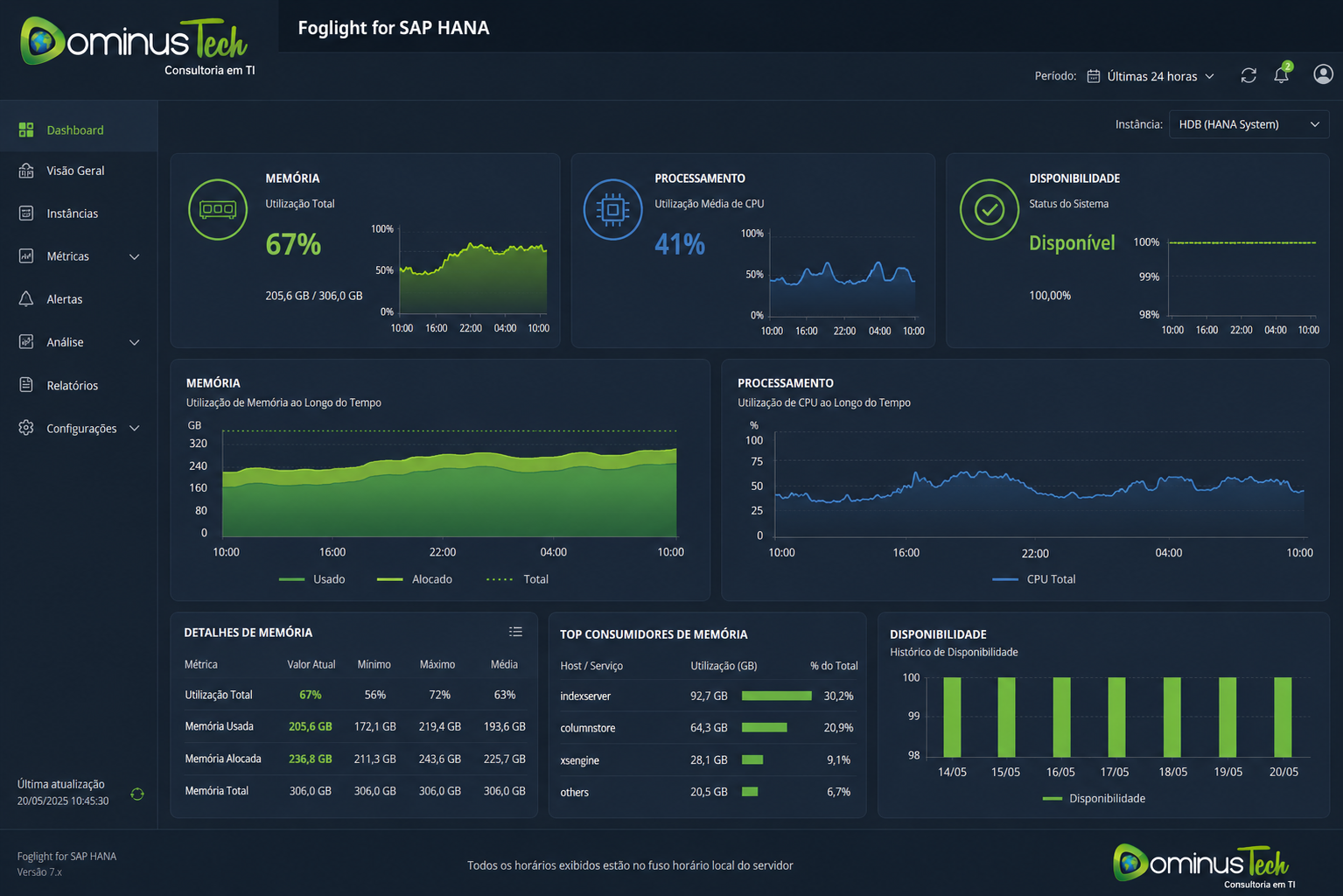Image resolution: width=1343 pixels, height=896 pixels.
Task: Click the Relatórios document icon
Action: point(26,385)
